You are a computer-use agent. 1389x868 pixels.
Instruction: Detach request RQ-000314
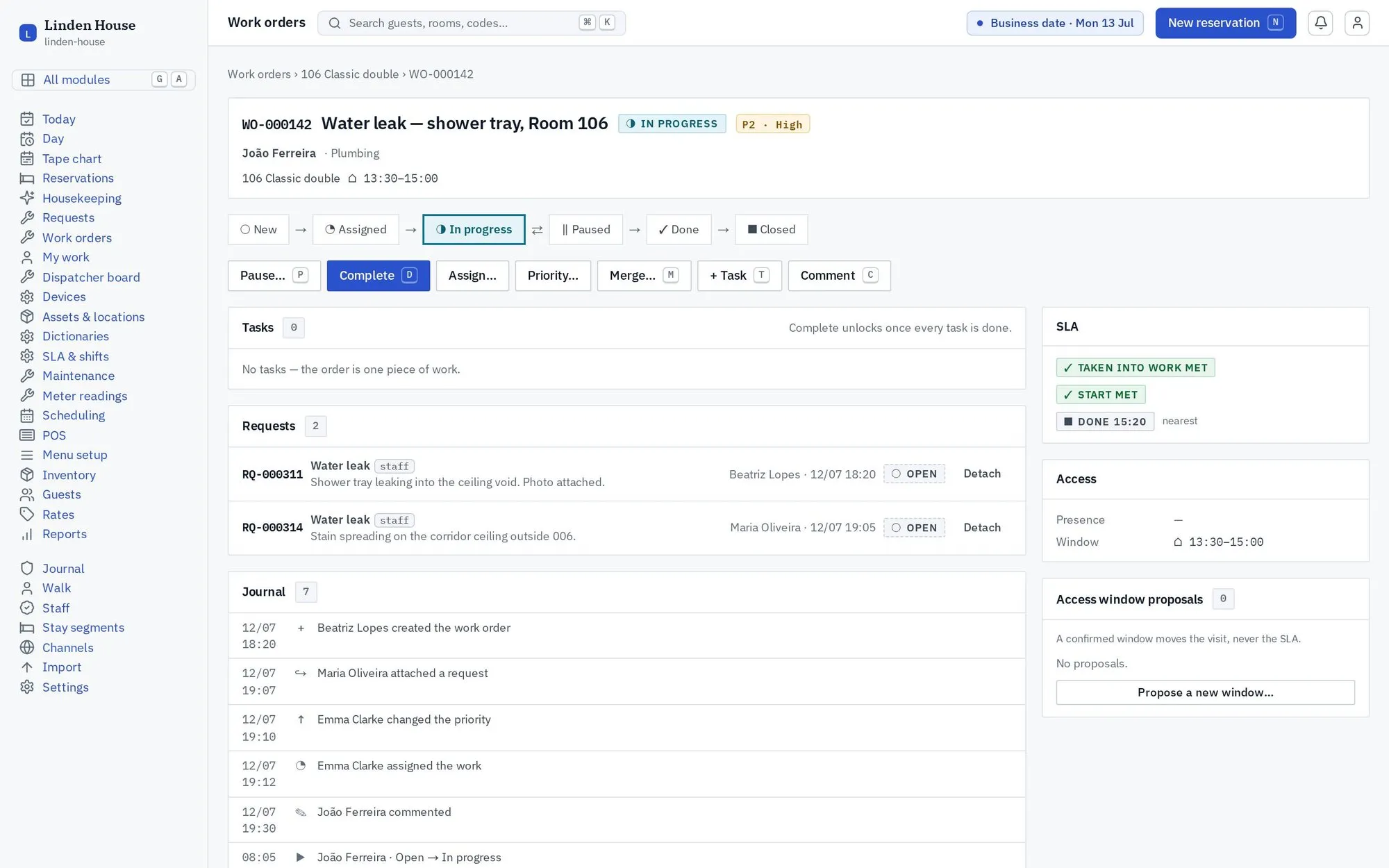point(982,528)
